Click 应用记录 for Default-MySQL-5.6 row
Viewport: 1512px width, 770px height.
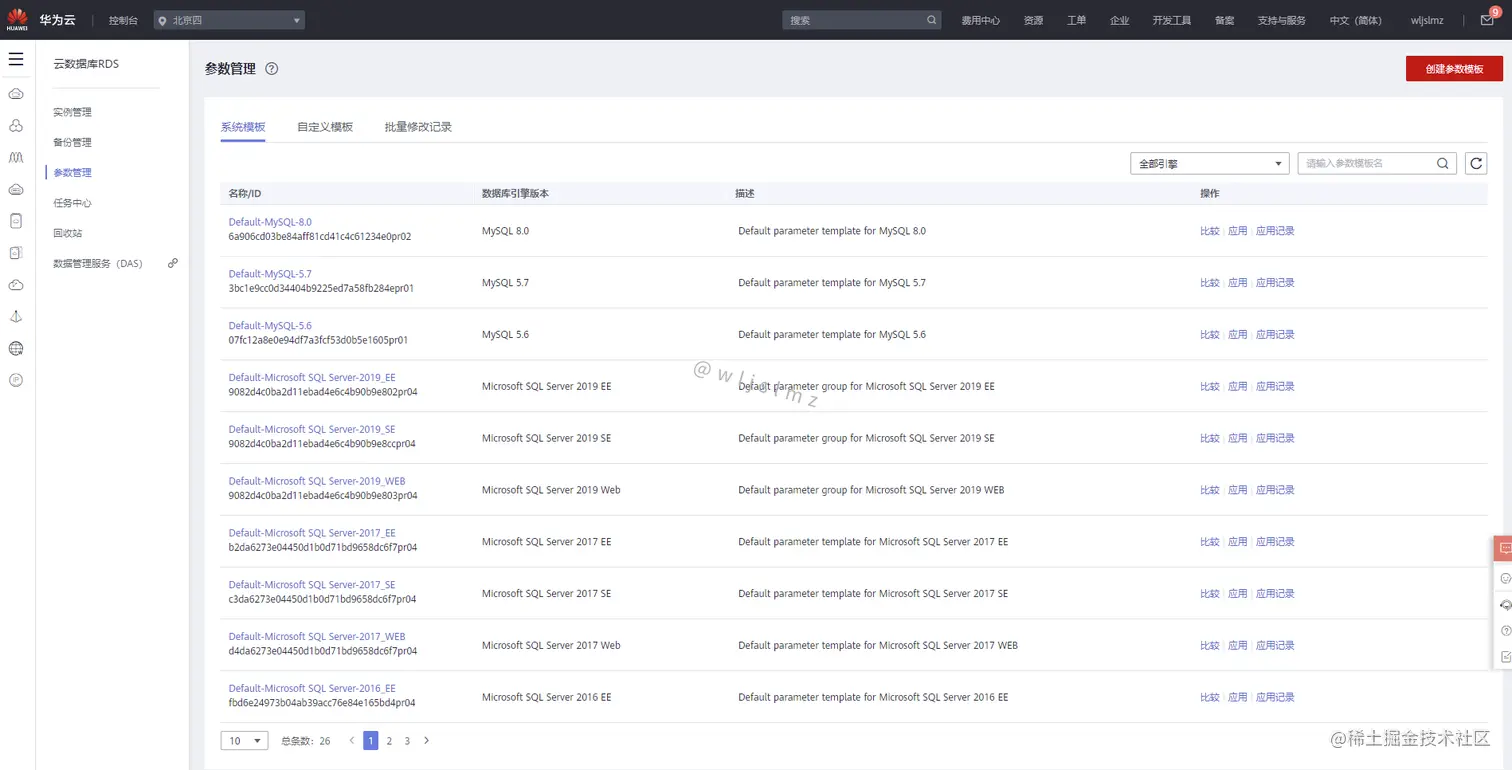1275,335
